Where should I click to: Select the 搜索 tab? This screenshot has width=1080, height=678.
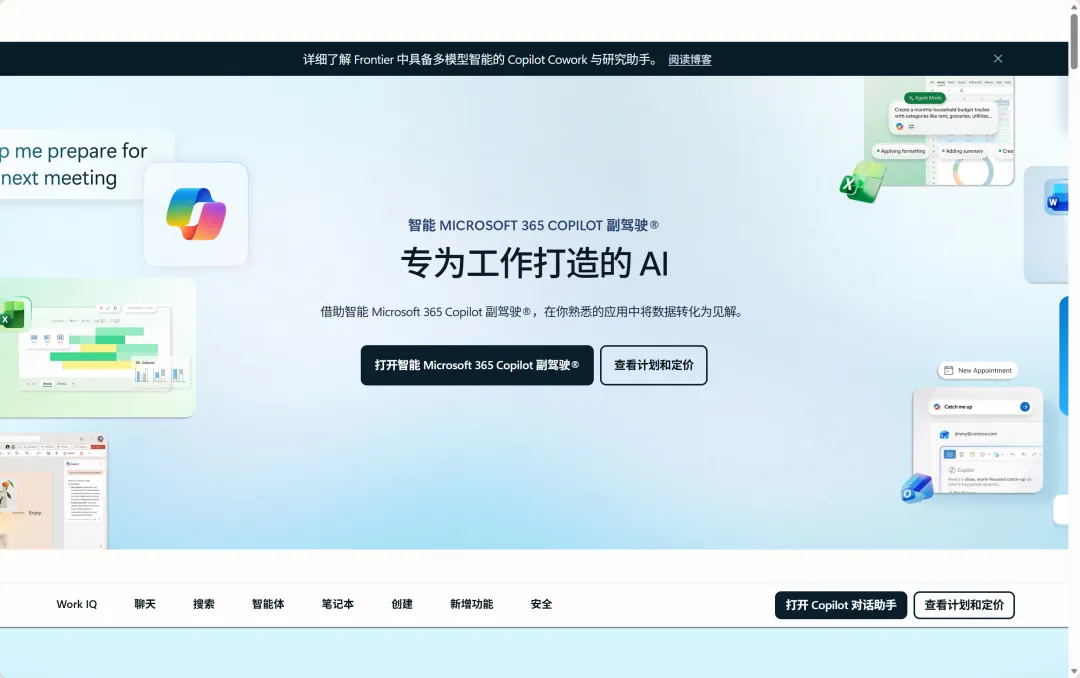pyautogui.click(x=204, y=604)
